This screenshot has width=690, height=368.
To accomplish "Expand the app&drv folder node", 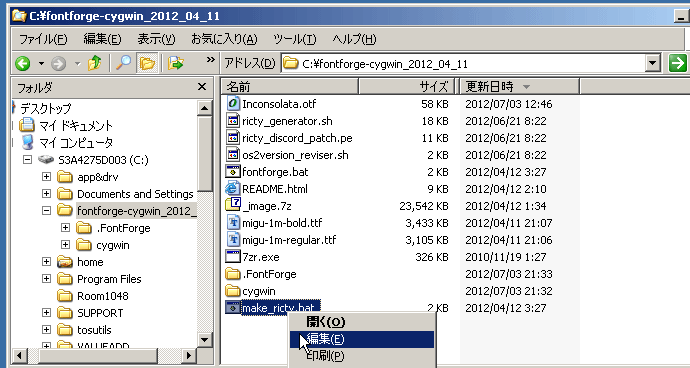I will pyautogui.click(x=46, y=177).
